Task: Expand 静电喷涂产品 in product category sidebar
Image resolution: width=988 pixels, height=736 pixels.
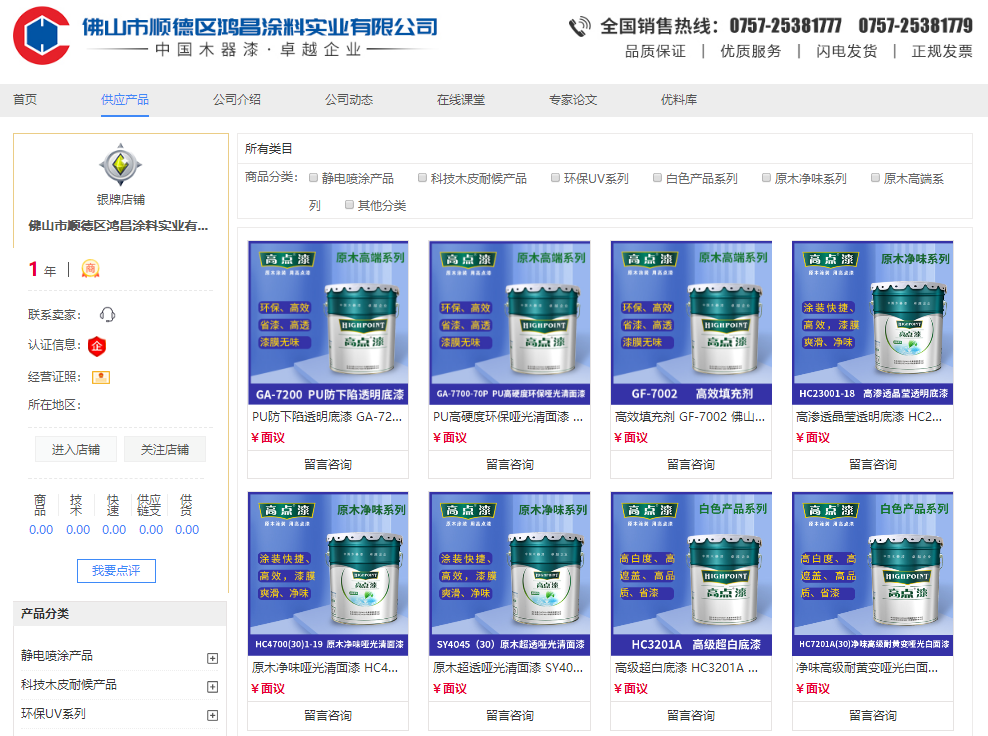Action: (x=212, y=658)
